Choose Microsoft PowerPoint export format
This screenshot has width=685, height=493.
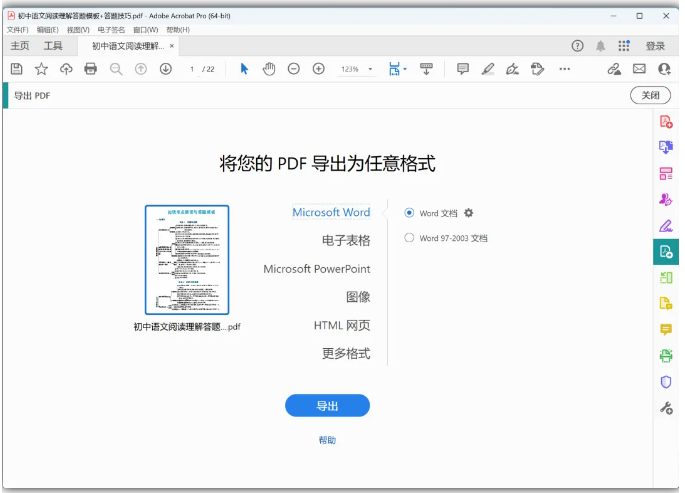point(317,269)
